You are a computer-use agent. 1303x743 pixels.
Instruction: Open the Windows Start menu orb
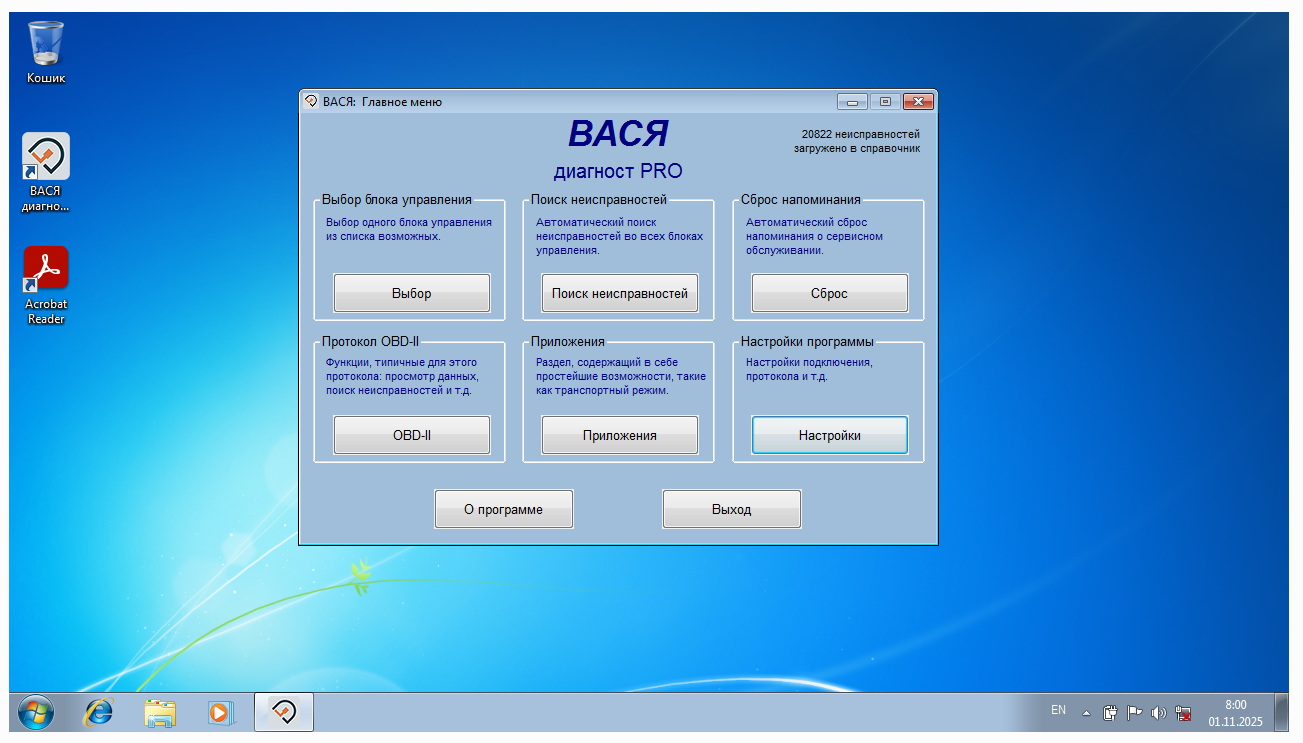(37, 712)
